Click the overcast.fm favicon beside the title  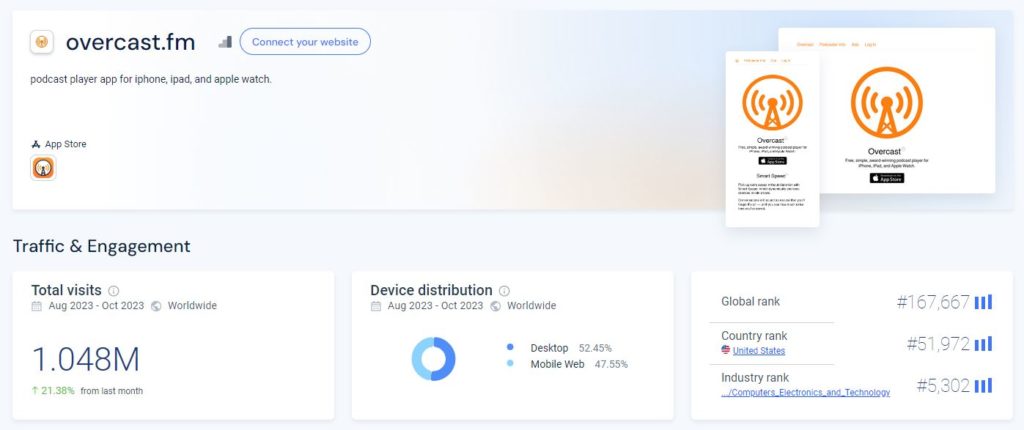pyautogui.click(x=42, y=42)
